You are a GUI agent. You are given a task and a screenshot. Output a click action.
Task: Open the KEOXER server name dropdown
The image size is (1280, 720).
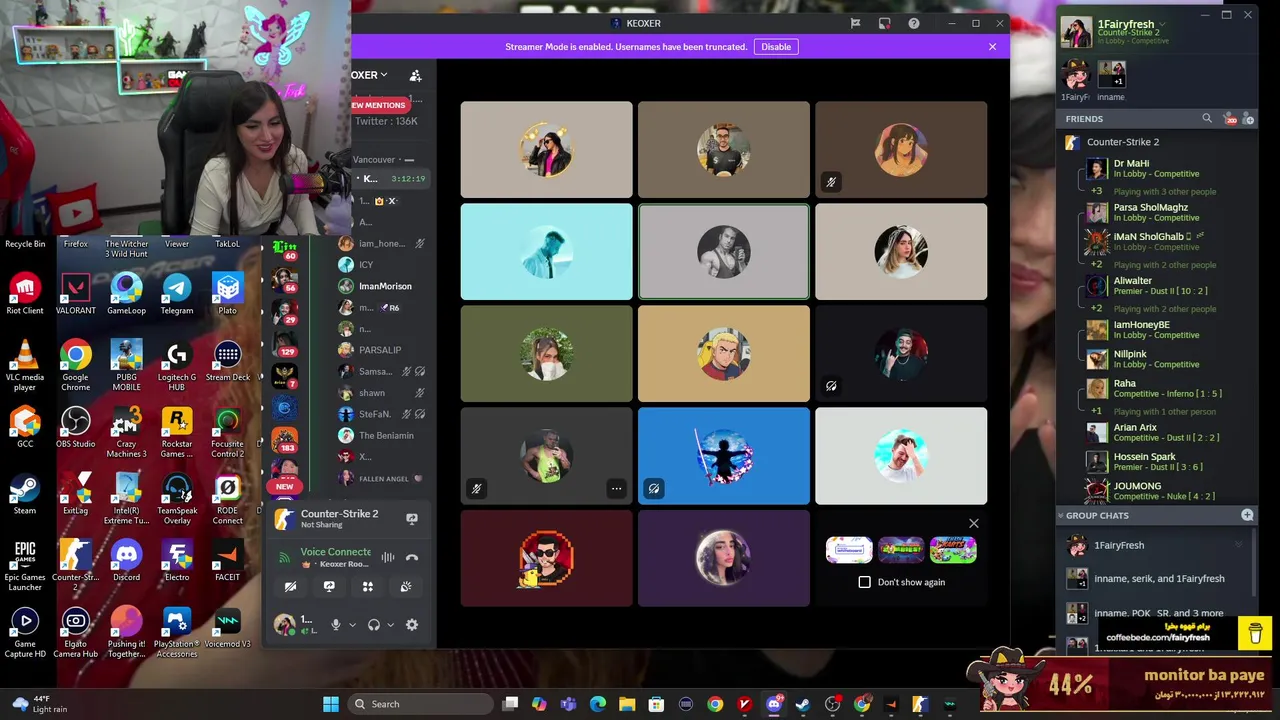(x=369, y=75)
